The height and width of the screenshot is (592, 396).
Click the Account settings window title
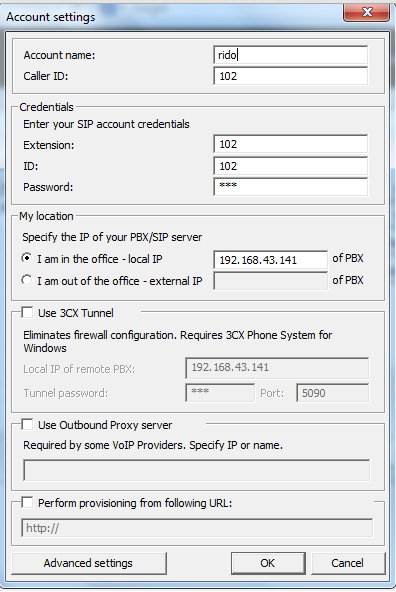[x=51, y=17]
